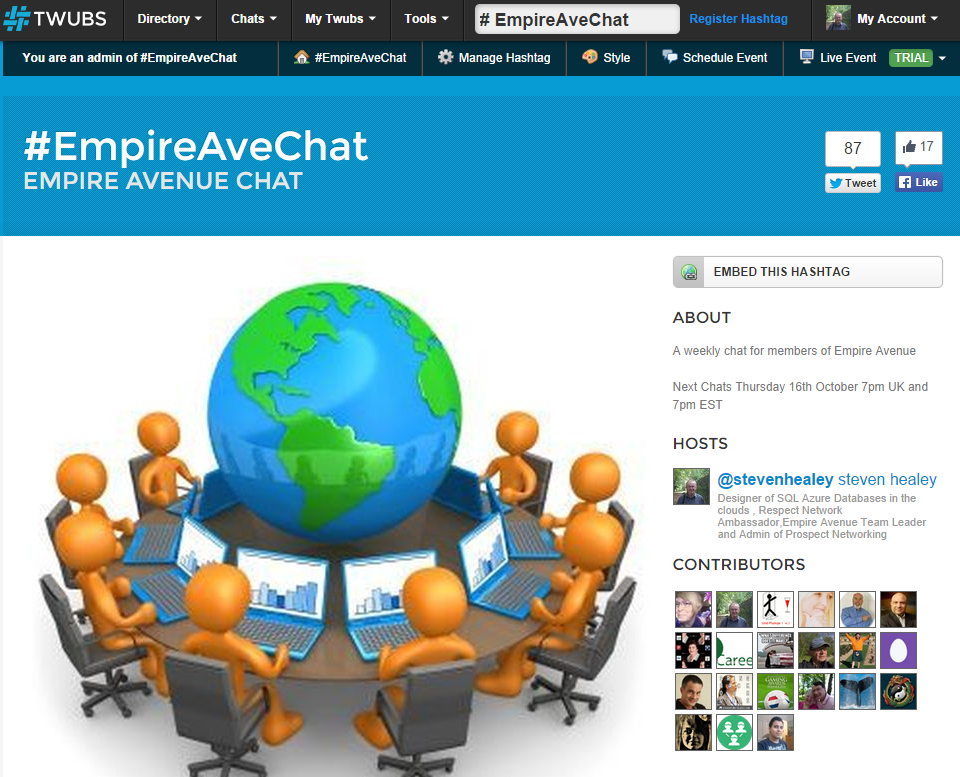
Task: Expand the arrow next to the TRIAL badge
Action: pos(942,58)
